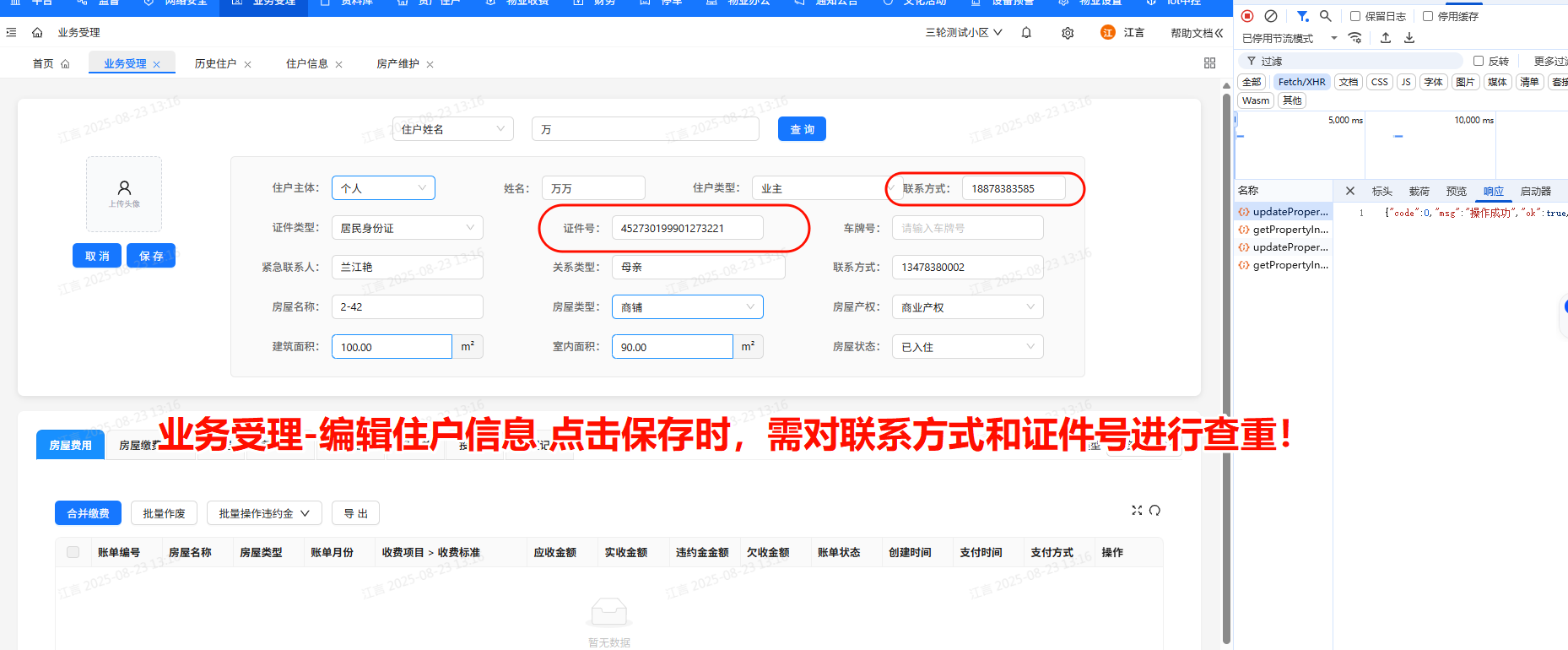Open the 房屋状态 dropdown

coord(967,347)
